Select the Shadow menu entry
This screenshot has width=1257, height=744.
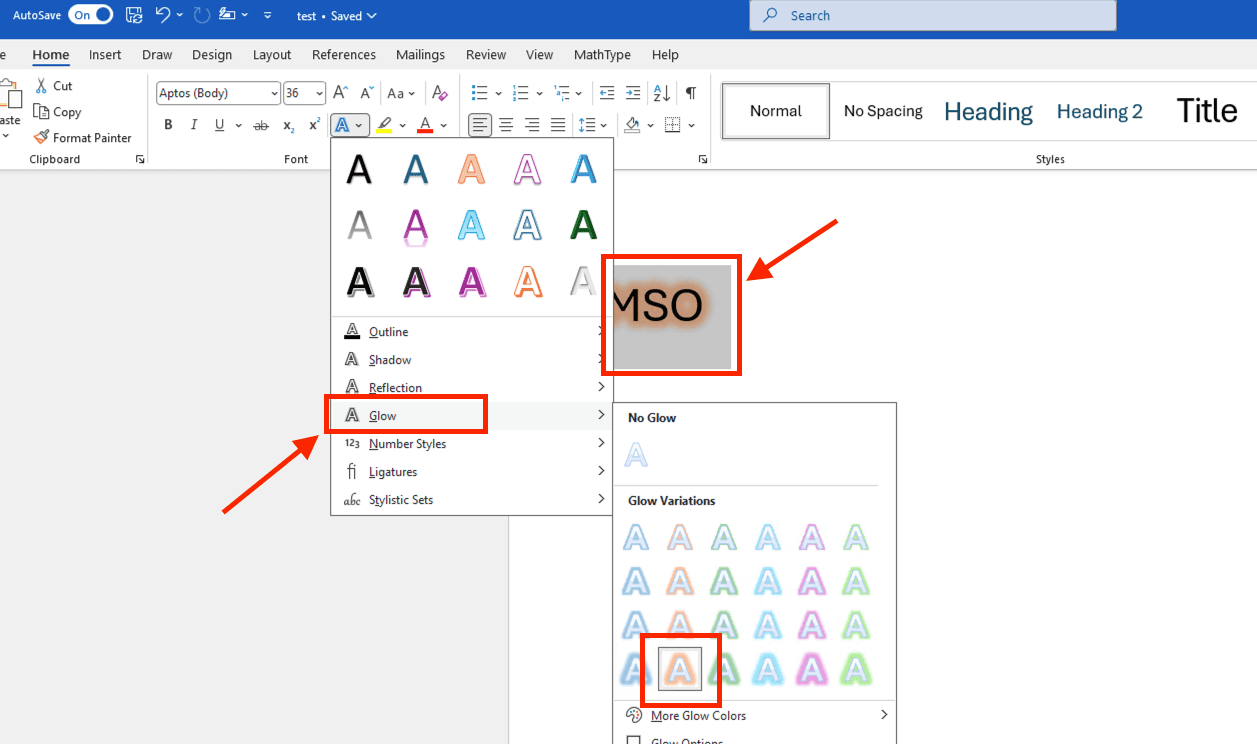point(389,360)
